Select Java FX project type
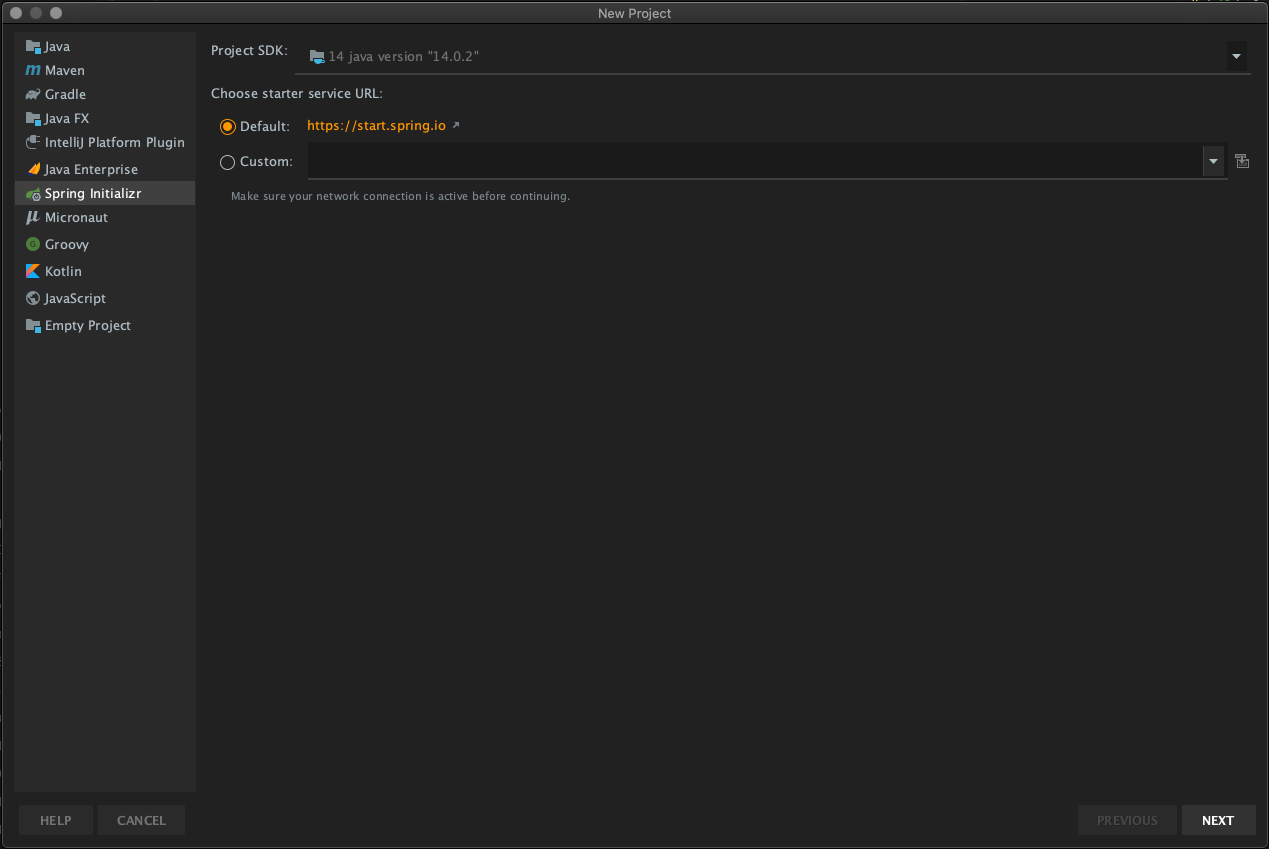The height and width of the screenshot is (849, 1269). [x=105, y=119]
